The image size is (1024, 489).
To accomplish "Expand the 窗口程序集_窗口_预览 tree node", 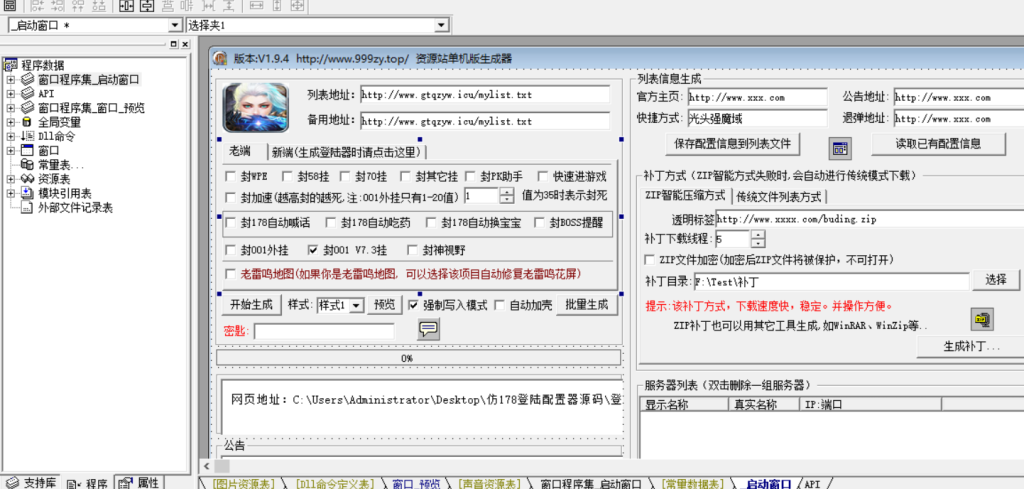I will pyautogui.click(x=10, y=108).
